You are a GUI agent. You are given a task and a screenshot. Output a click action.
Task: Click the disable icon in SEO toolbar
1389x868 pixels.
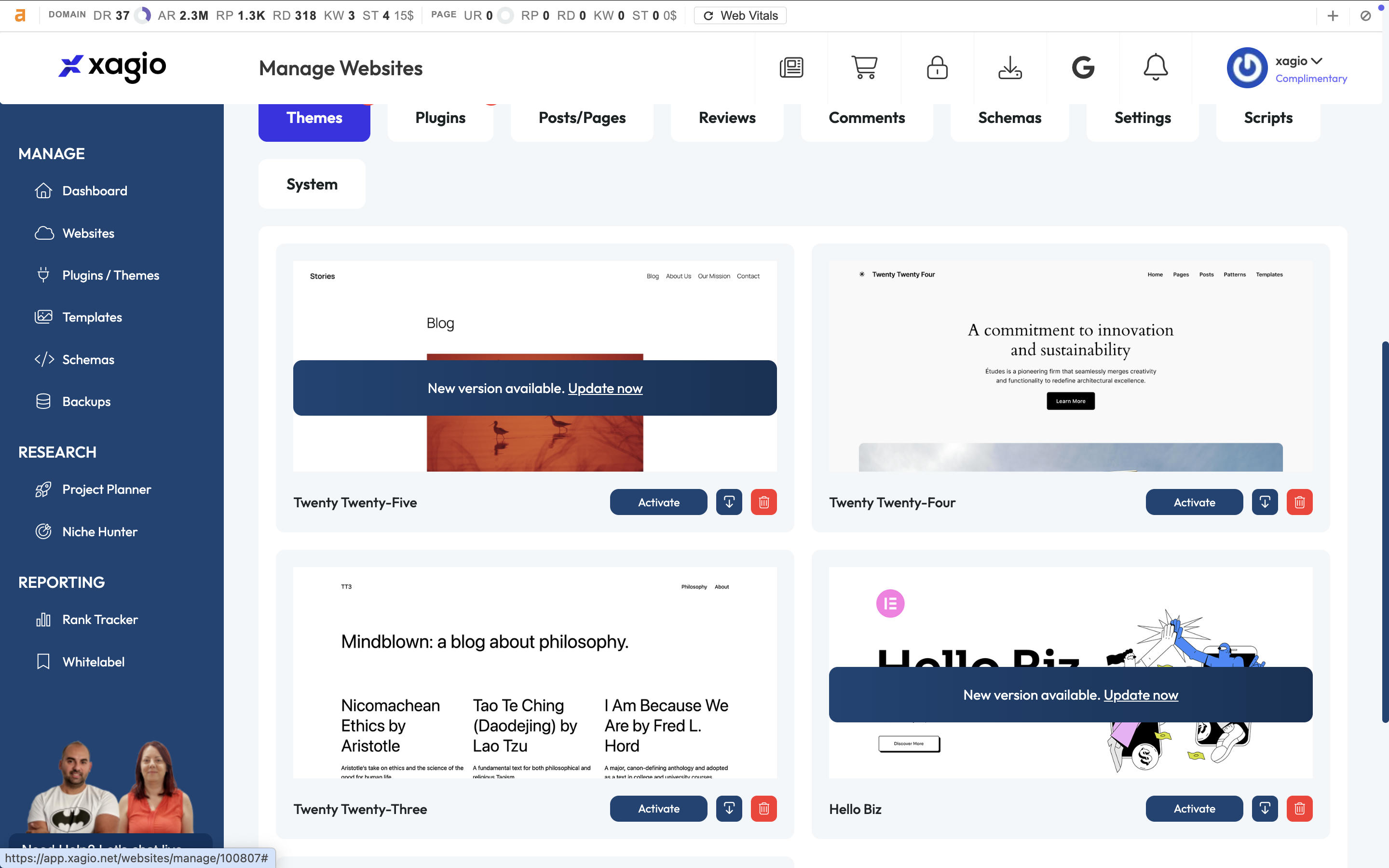(x=1365, y=15)
